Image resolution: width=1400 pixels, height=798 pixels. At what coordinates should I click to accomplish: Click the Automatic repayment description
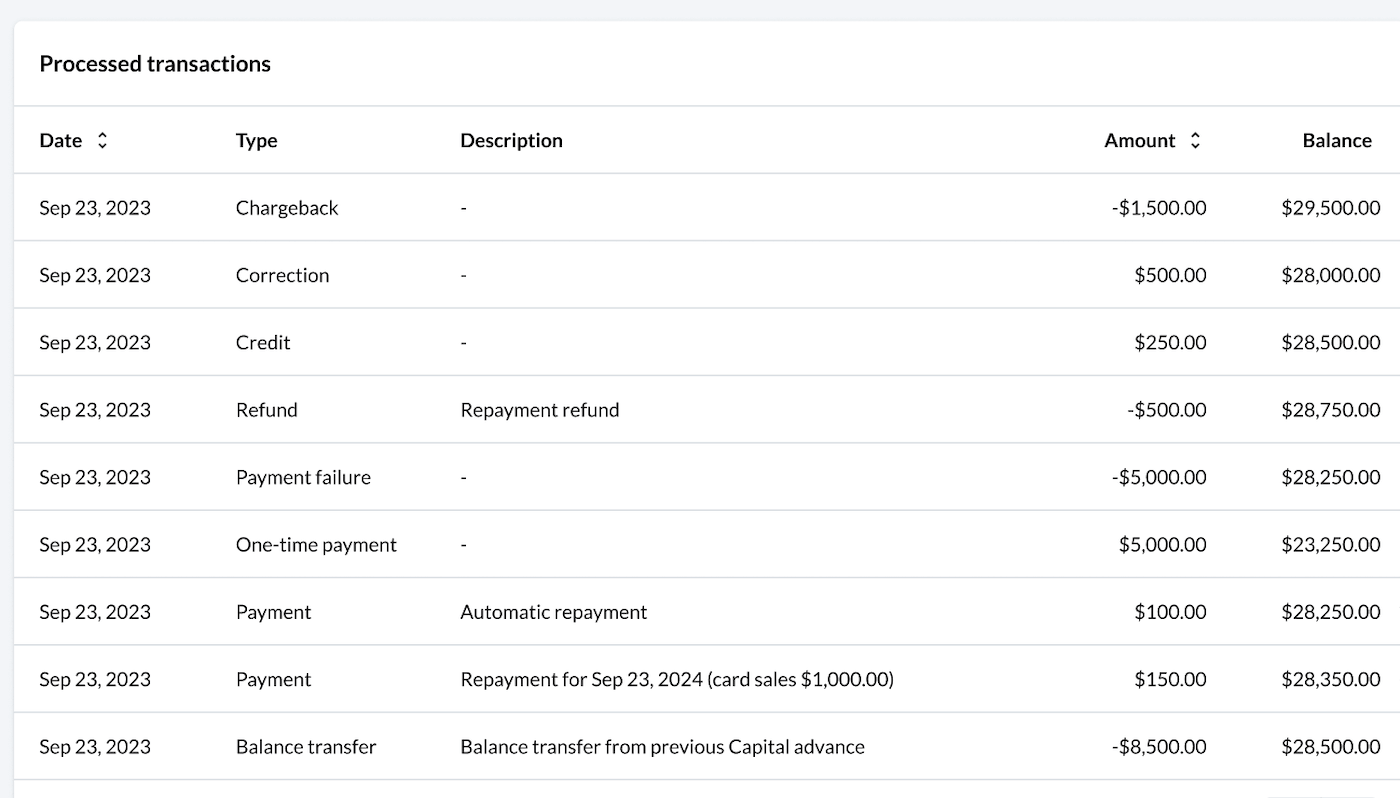click(x=553, y=612)
